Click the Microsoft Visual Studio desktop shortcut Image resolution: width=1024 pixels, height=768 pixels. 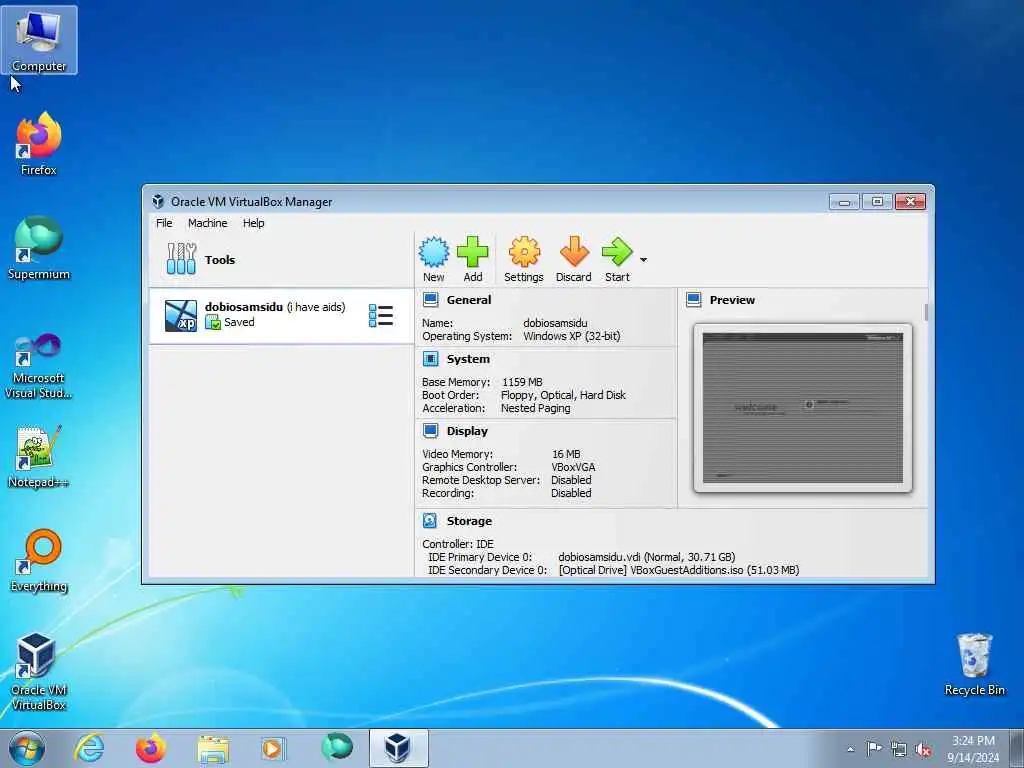point(39,366)
